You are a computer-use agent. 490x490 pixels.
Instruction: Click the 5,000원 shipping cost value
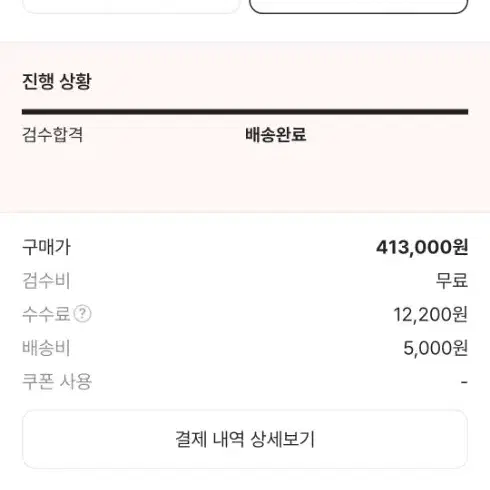436,348
